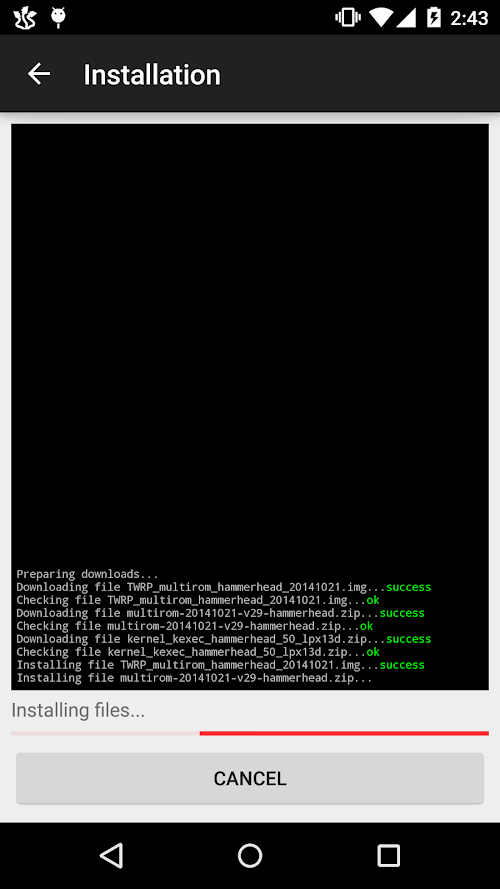Screen dimensions: 500x889
Task: Click the Installation title text
Action: pyautogui.click(x=152, y=75)
